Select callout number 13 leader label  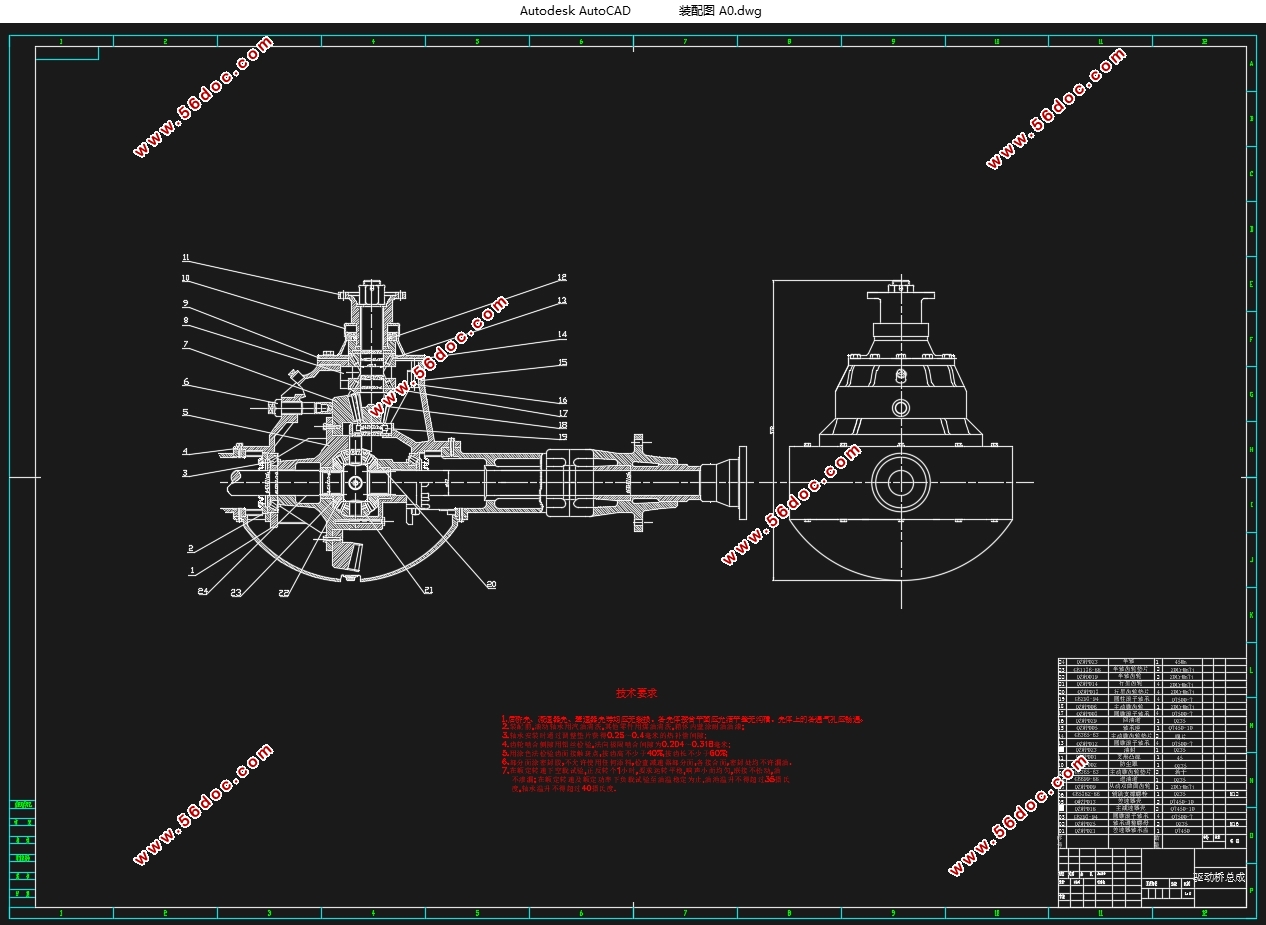click(x=562, y=300)
